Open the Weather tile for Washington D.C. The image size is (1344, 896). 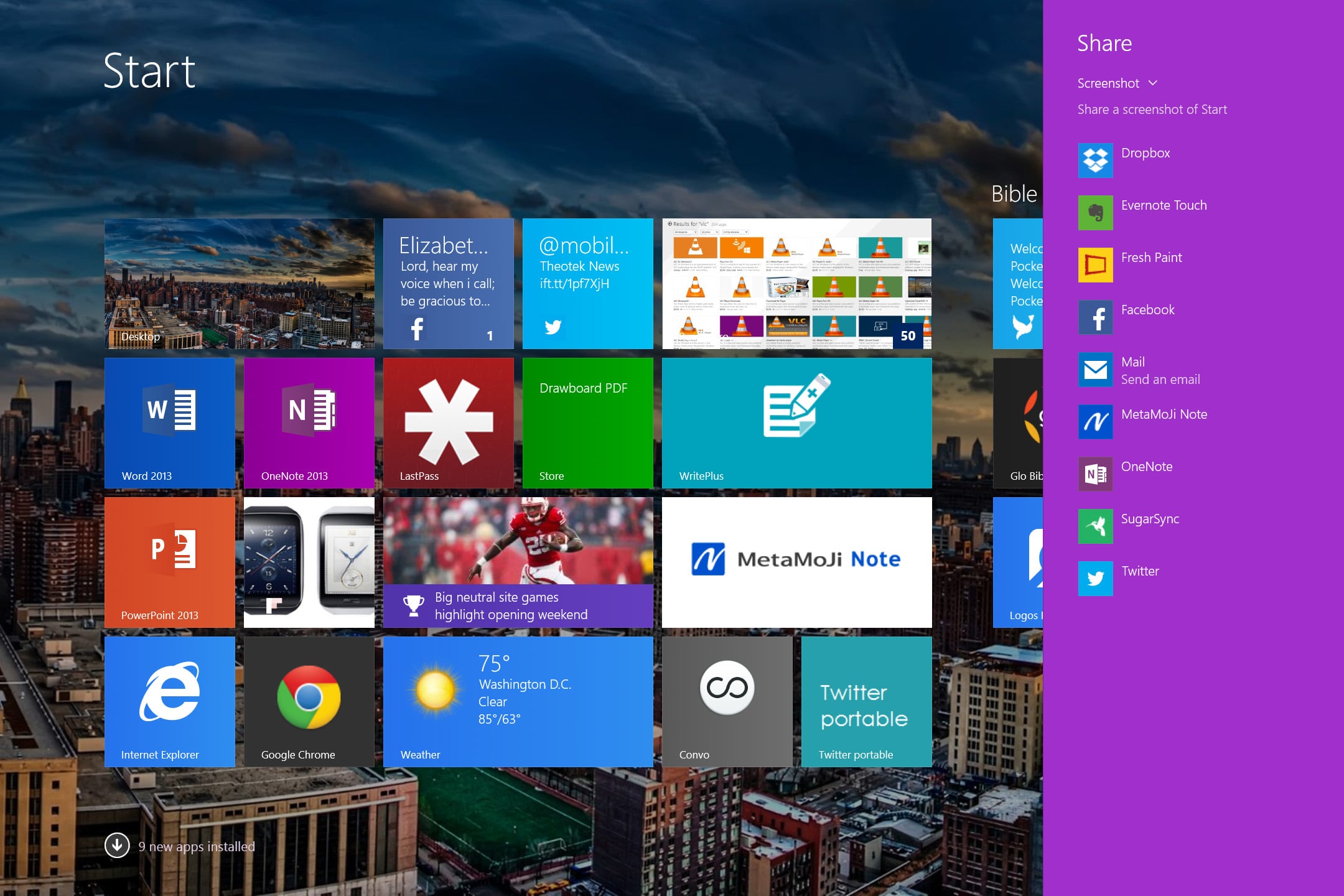click(518, 702)
